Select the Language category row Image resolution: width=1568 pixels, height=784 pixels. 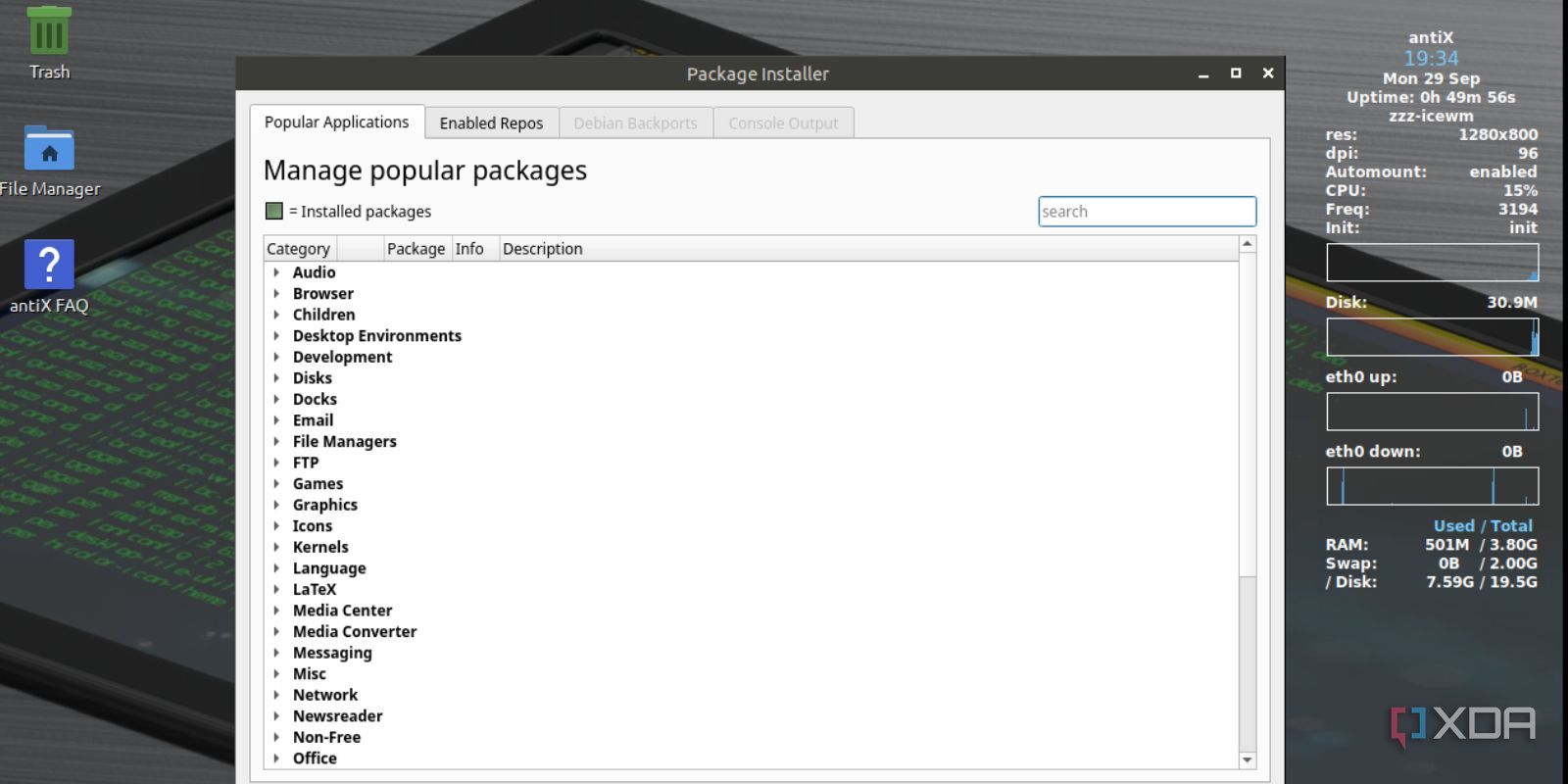(x=751, y=568)
